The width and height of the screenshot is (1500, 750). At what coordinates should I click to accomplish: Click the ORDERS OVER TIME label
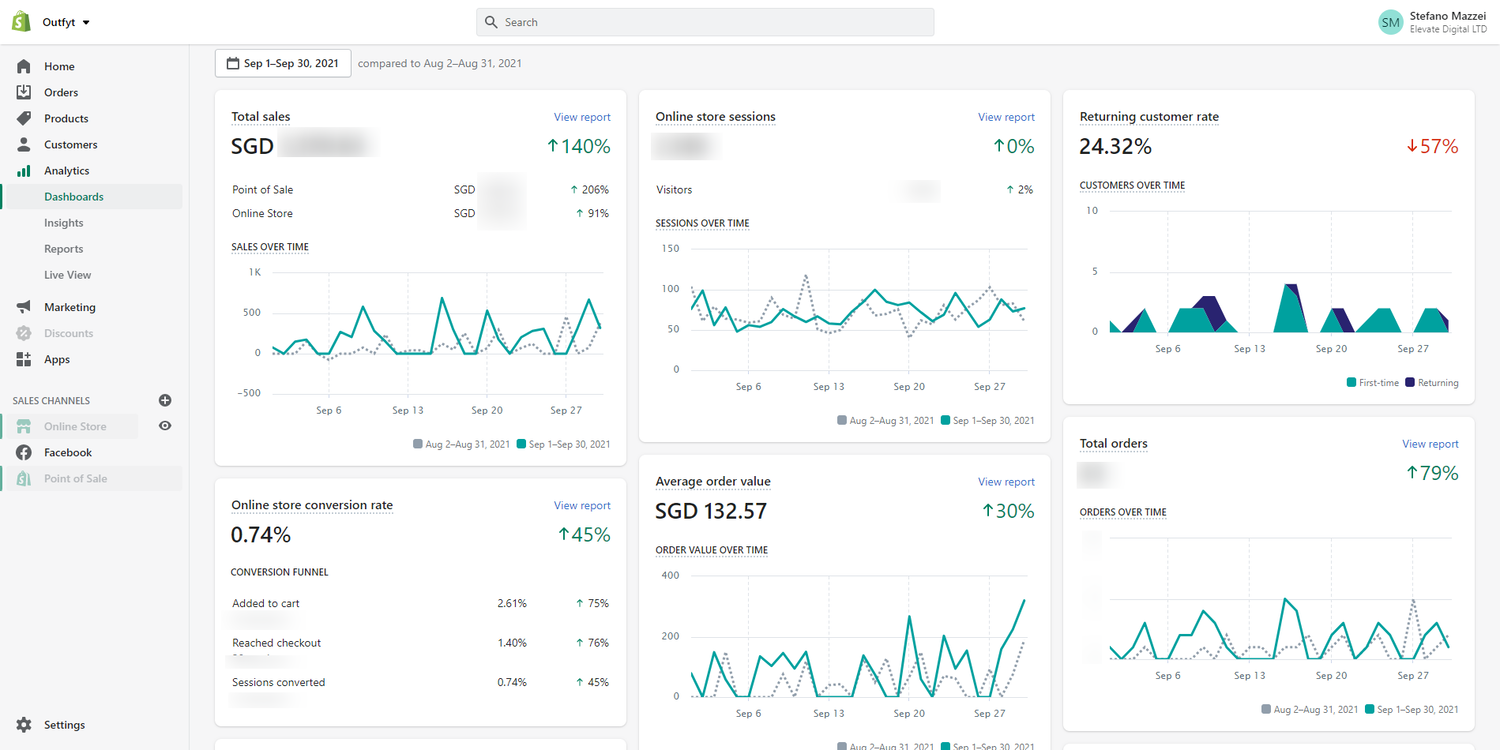click(1123, 513)
